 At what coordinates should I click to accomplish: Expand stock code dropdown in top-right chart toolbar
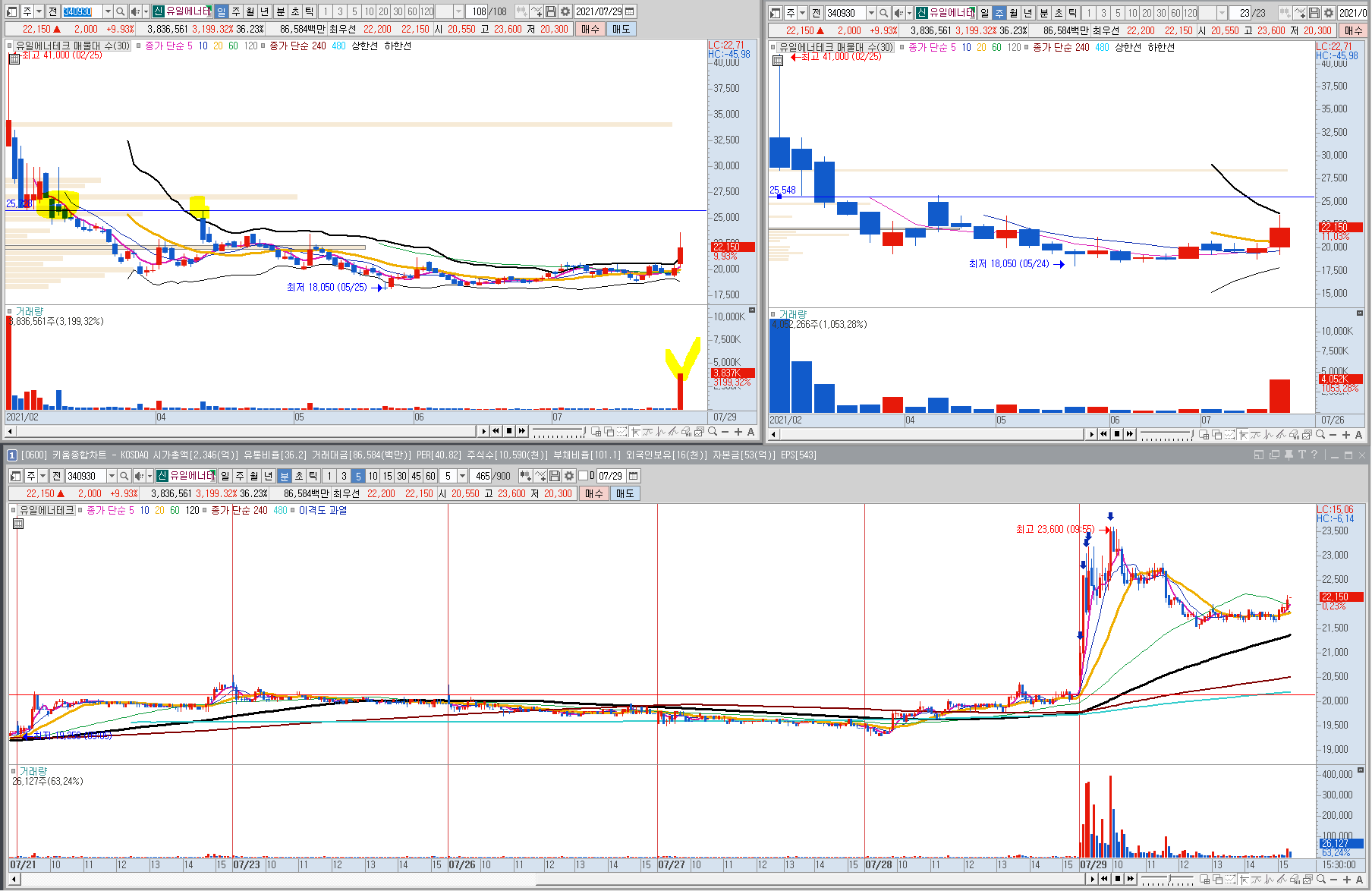871,13
